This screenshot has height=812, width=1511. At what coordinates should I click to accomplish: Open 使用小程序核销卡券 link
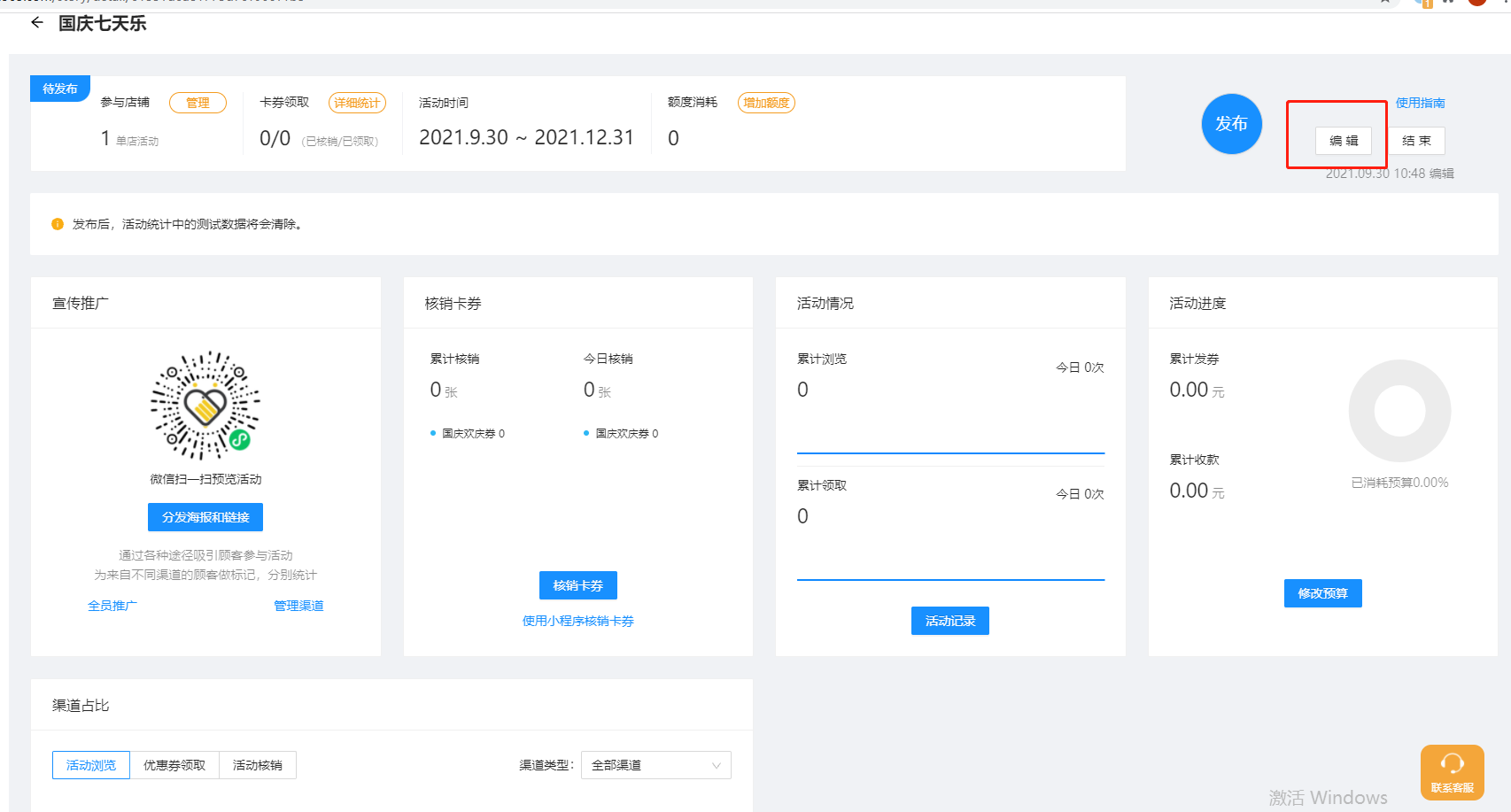(x=577, y=621)
